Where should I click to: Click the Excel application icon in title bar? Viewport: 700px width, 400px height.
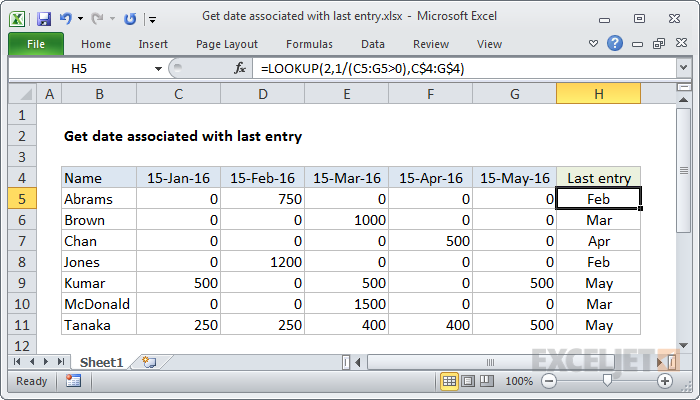(17, 19)
